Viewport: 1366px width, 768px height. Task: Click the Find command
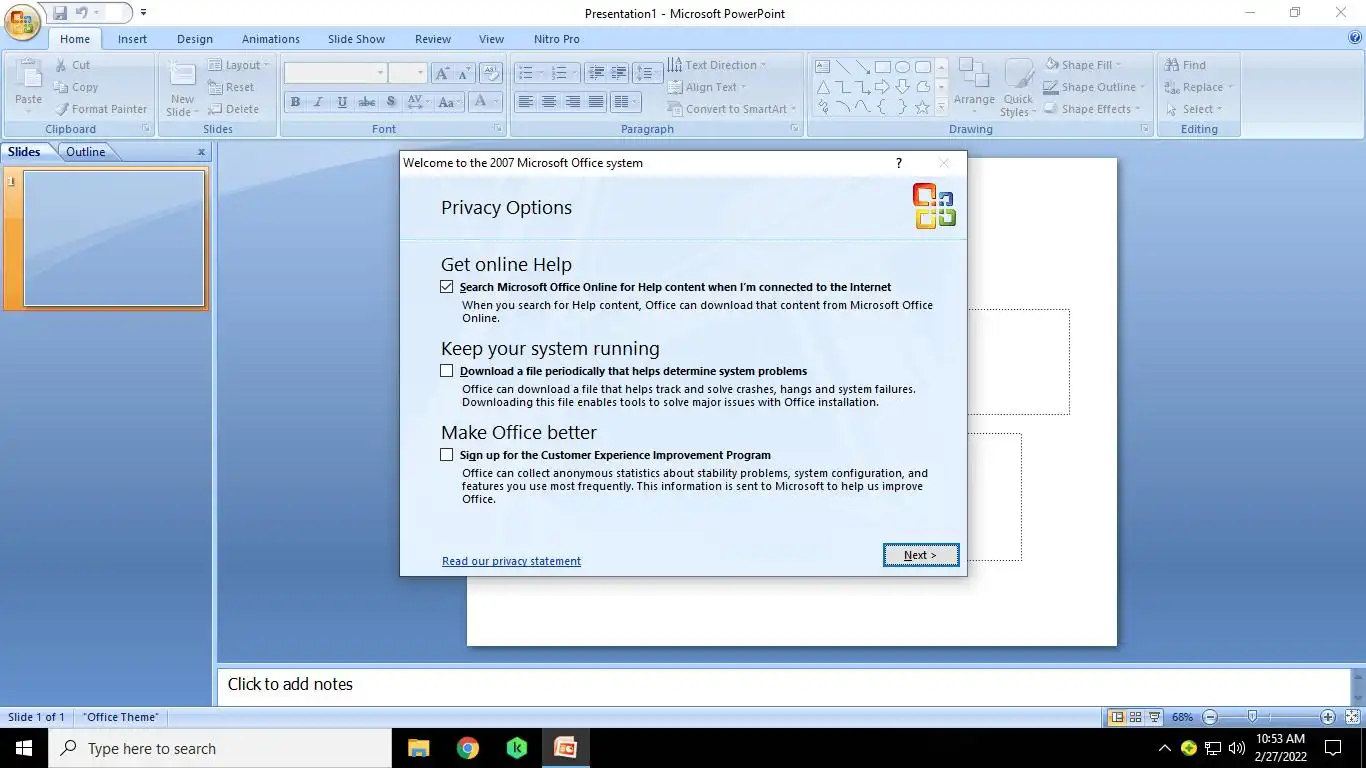pos(1186,65)
